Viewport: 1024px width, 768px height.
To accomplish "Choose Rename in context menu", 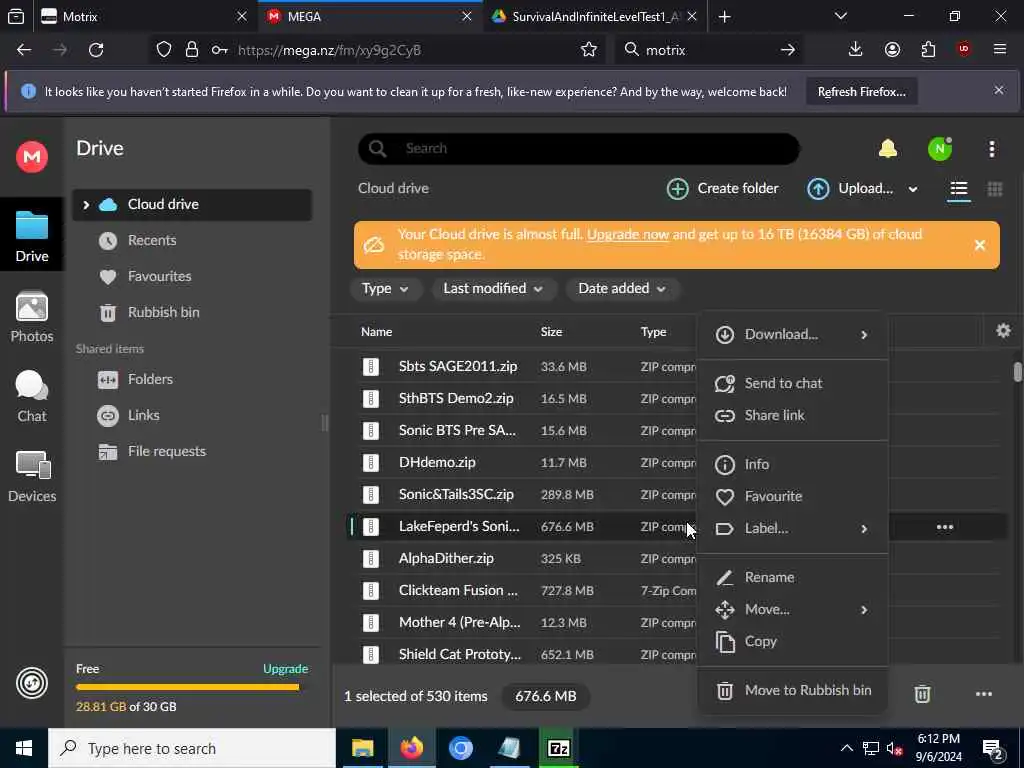I will 792,577.
